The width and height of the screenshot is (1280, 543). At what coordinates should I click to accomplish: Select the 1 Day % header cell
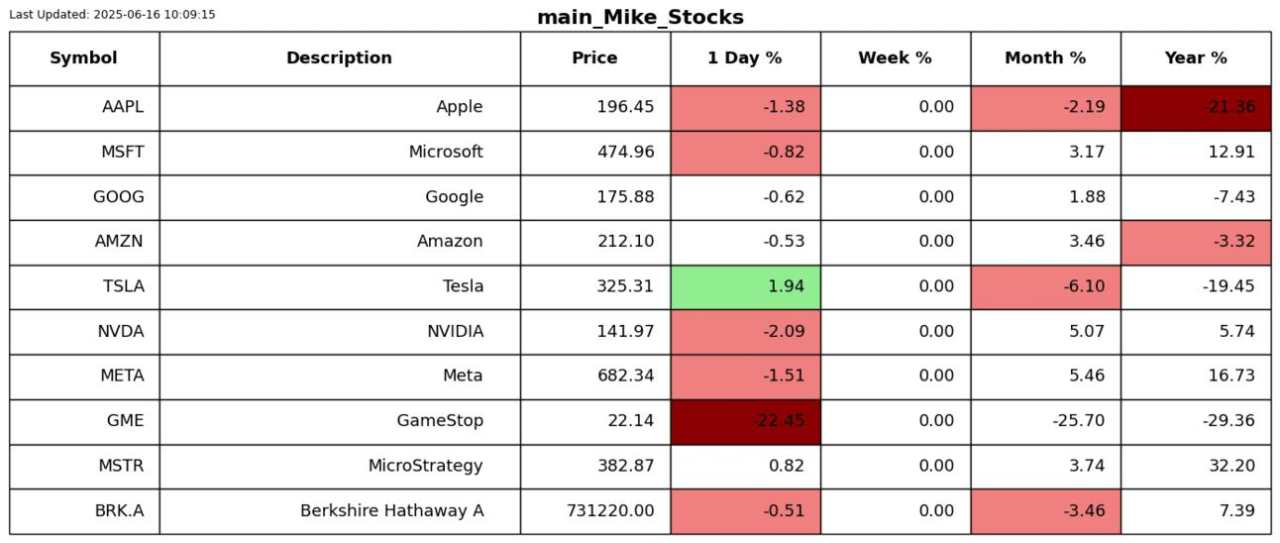[745, 58]
